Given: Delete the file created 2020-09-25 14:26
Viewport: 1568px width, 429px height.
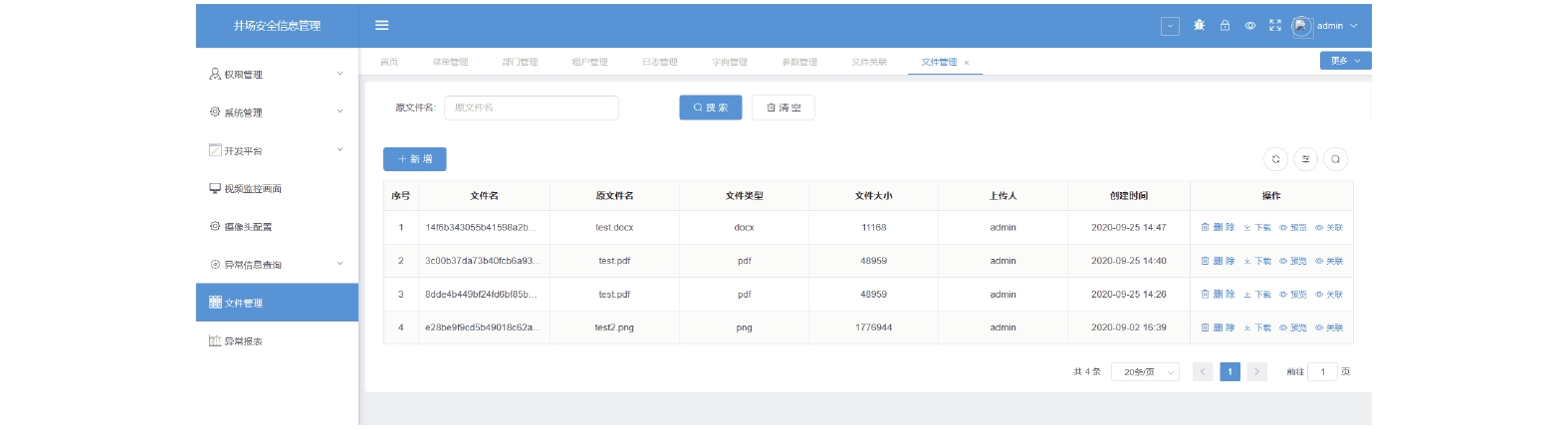Looking at the screenshot, I should tap(1218, 294).
